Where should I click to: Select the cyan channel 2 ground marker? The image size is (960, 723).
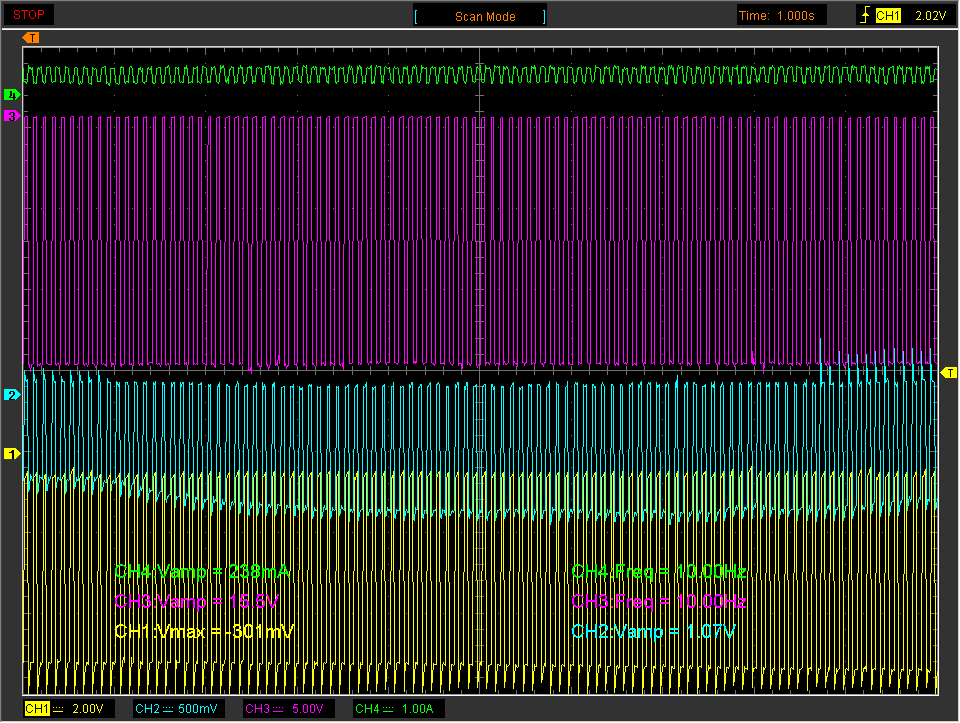(x=12, y=395)
